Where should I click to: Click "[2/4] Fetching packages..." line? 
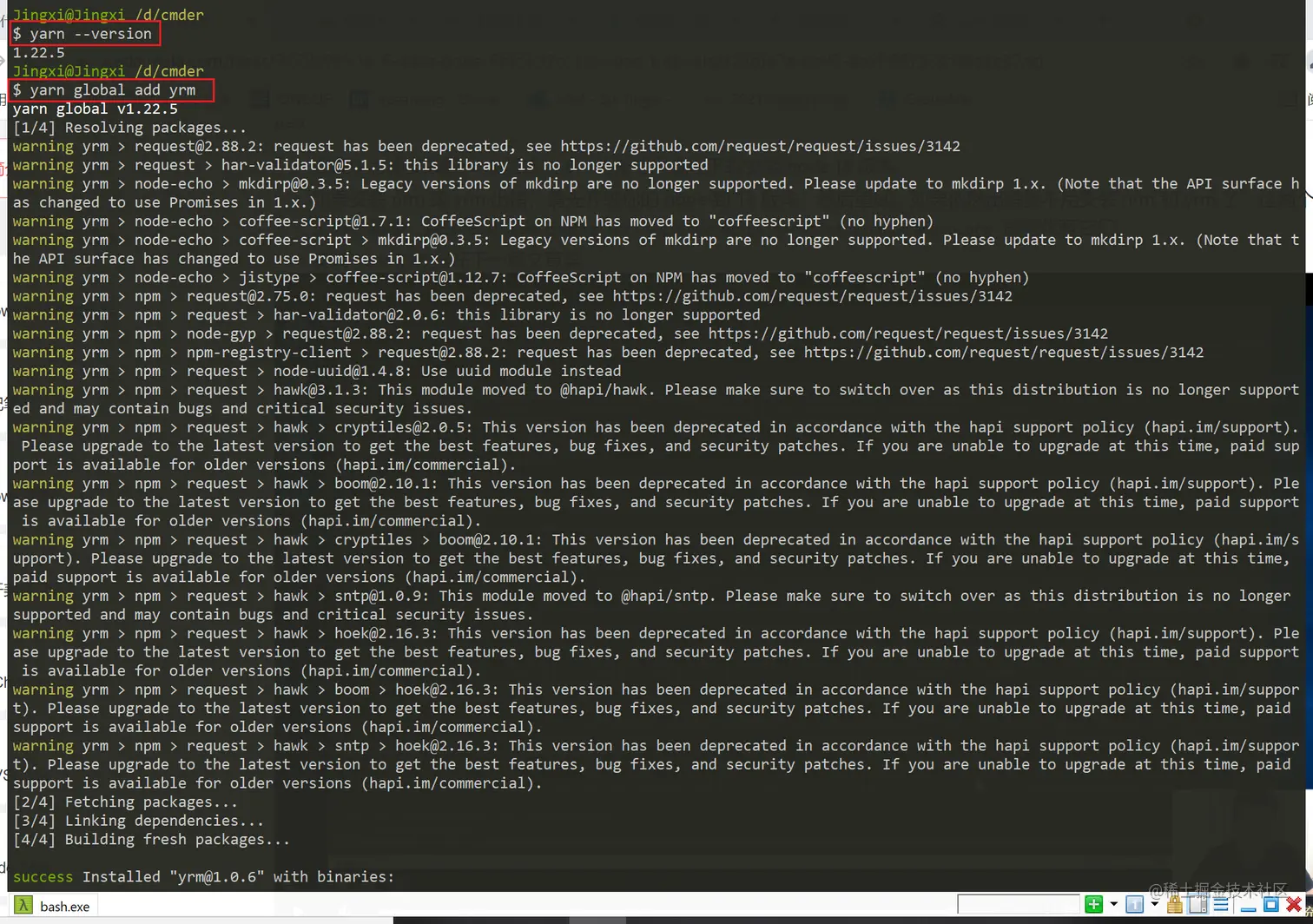tap(125, 802)
